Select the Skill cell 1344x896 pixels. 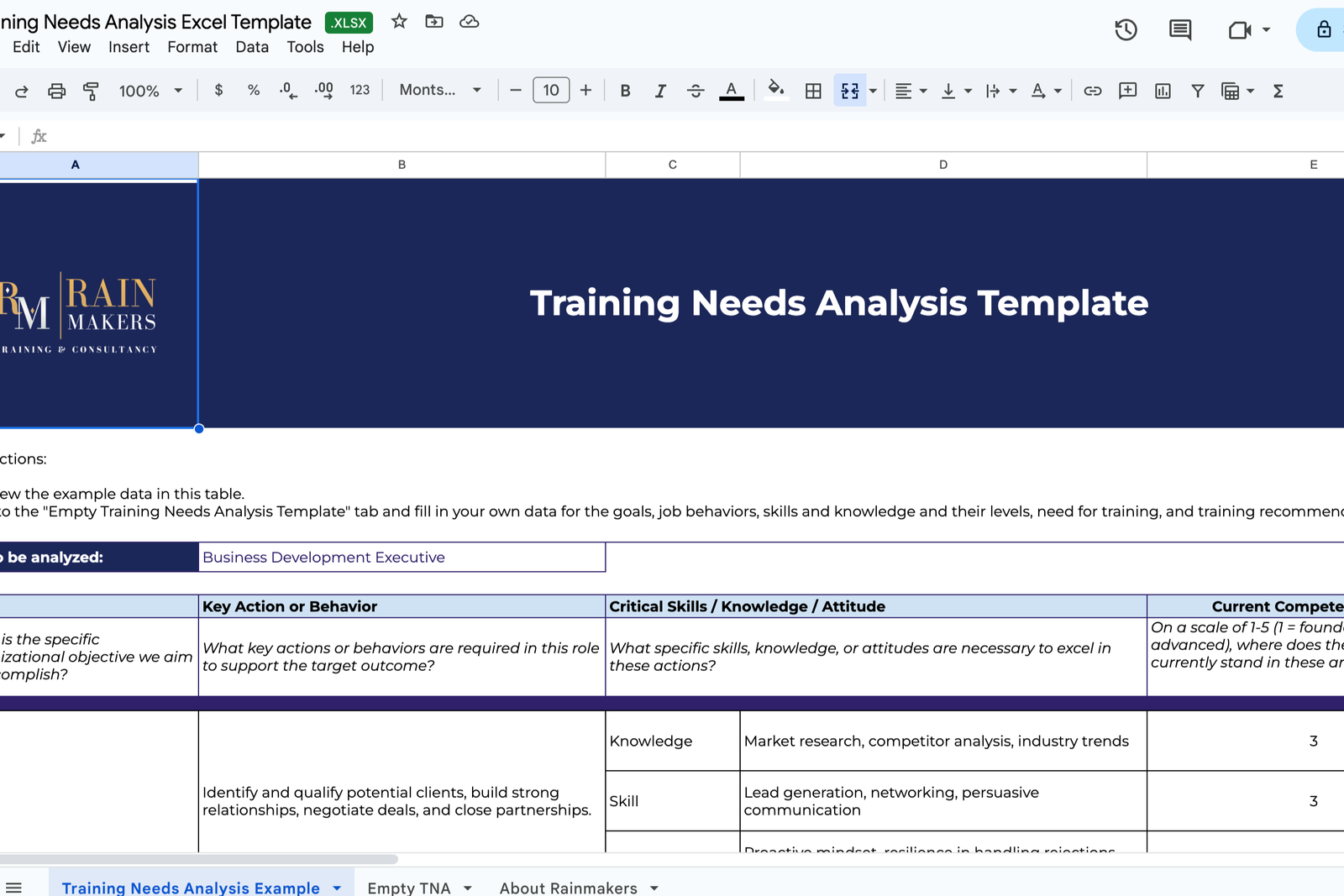(672, 801)
